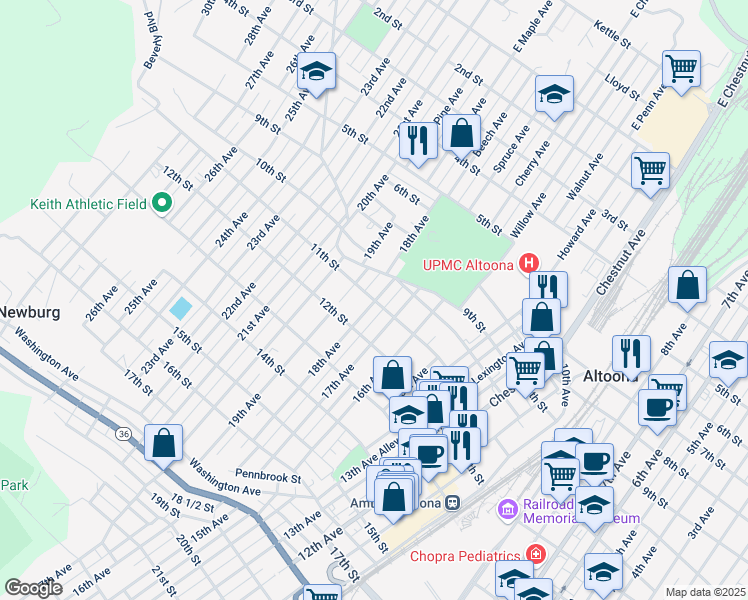748x600 pixels.
Task: Select the restaurant marker near Pine Ave
Action: [418, 143]
